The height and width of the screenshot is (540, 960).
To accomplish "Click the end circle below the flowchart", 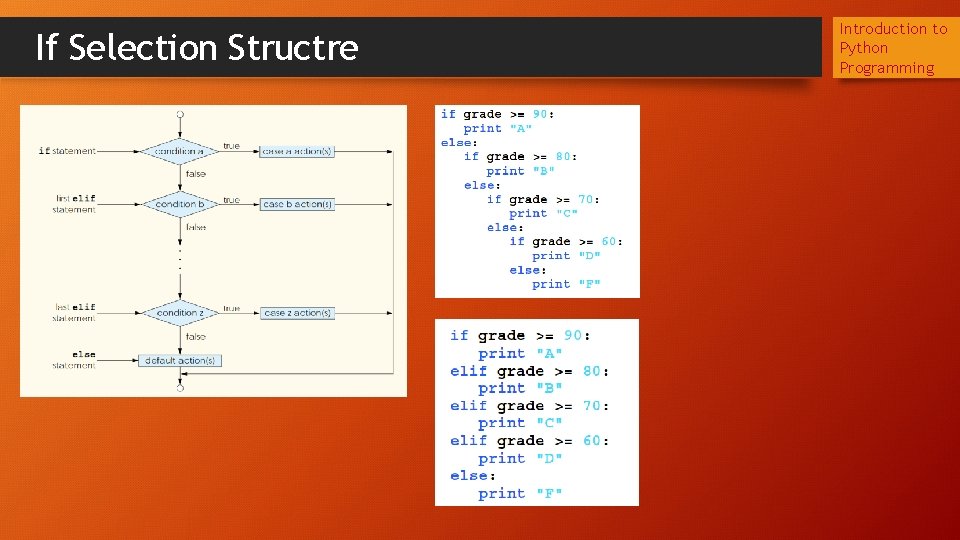I will click(x=180, y=388).
